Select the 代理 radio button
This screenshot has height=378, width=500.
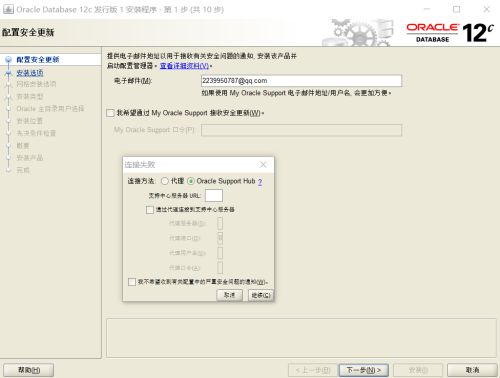coord(165,181)
